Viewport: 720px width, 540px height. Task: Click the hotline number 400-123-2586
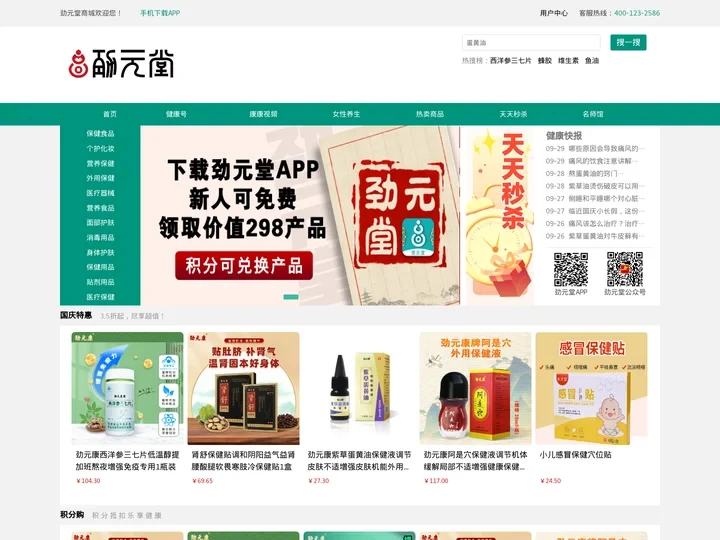click(x=637, y=13)
